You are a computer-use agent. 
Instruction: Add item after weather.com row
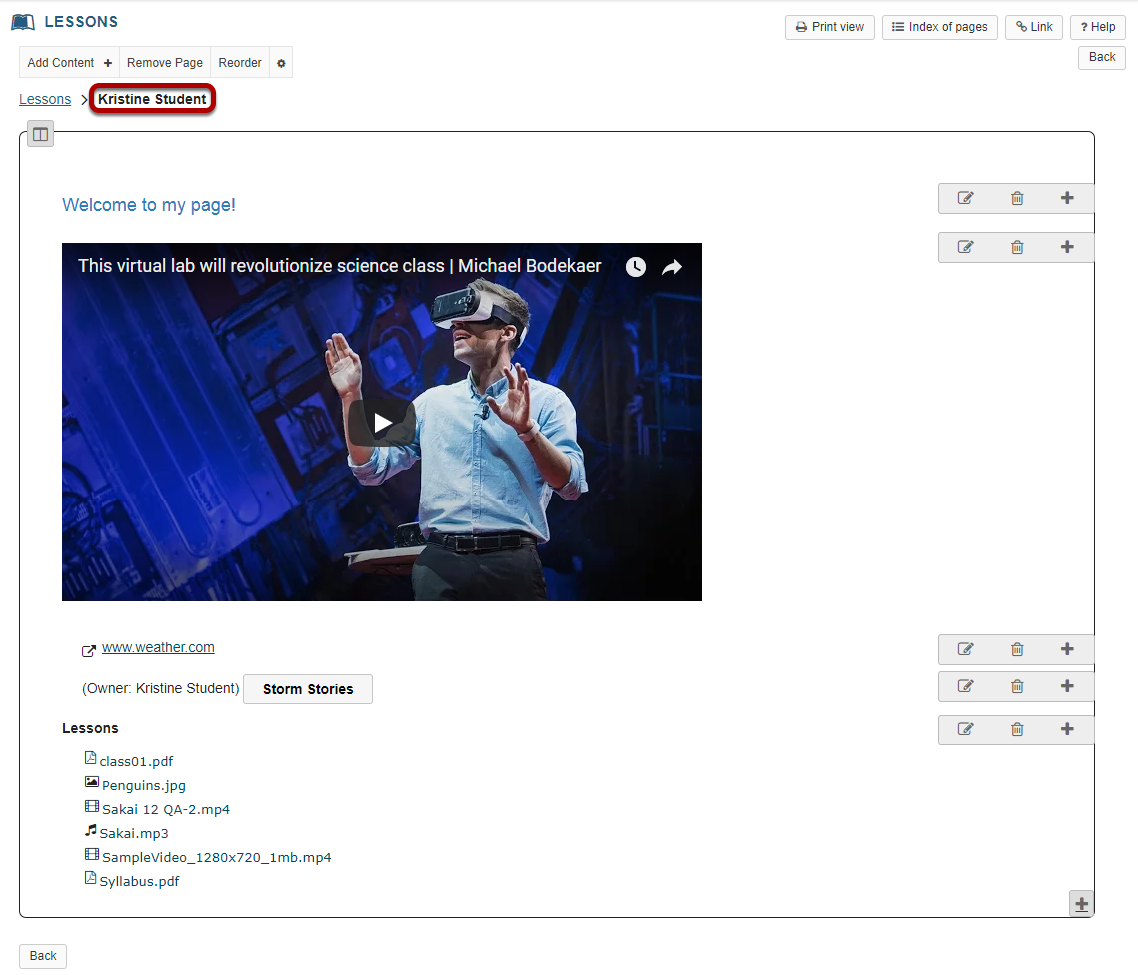point(1067,649)
